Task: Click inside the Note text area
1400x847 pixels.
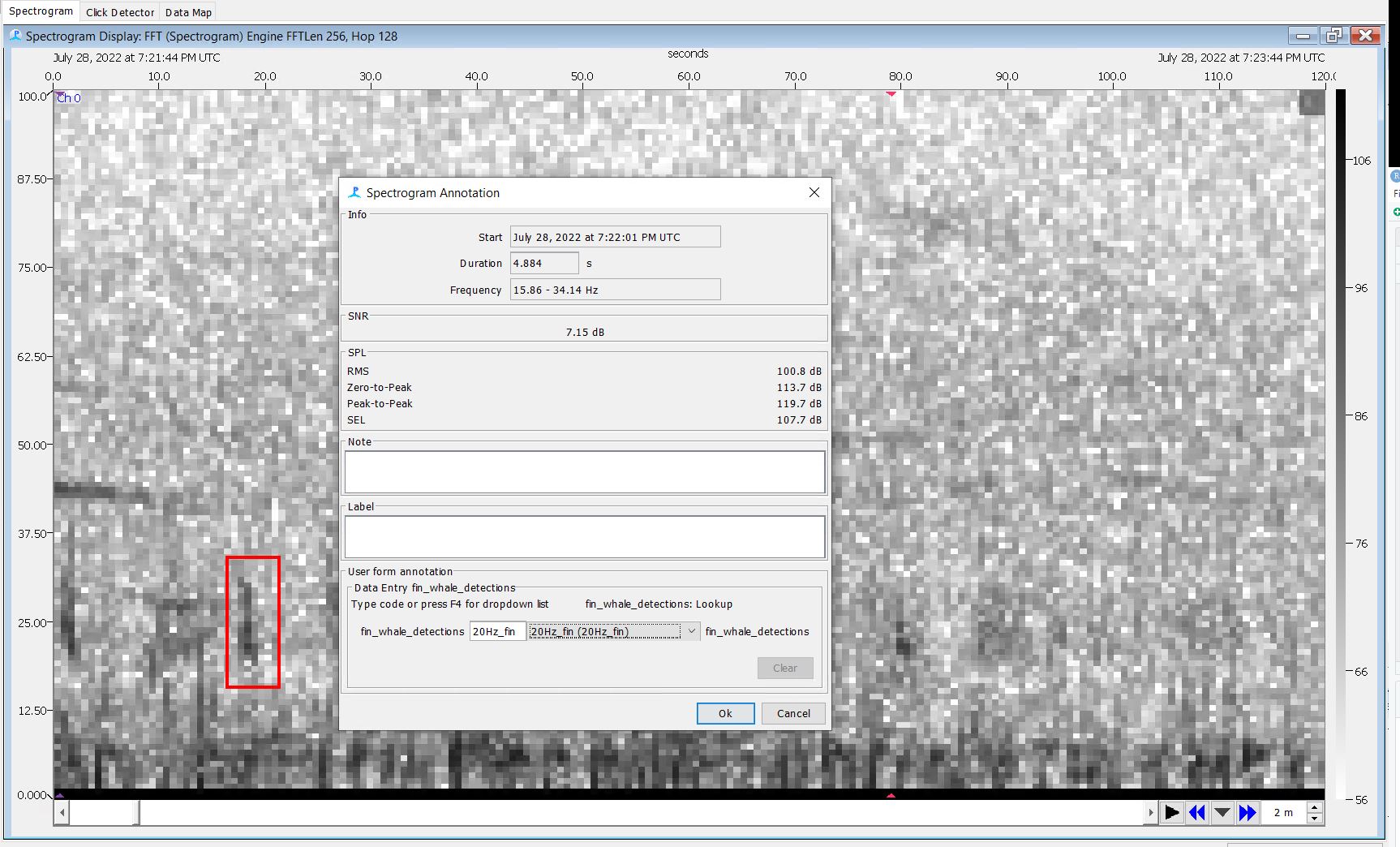Action: tap(584, 472)
